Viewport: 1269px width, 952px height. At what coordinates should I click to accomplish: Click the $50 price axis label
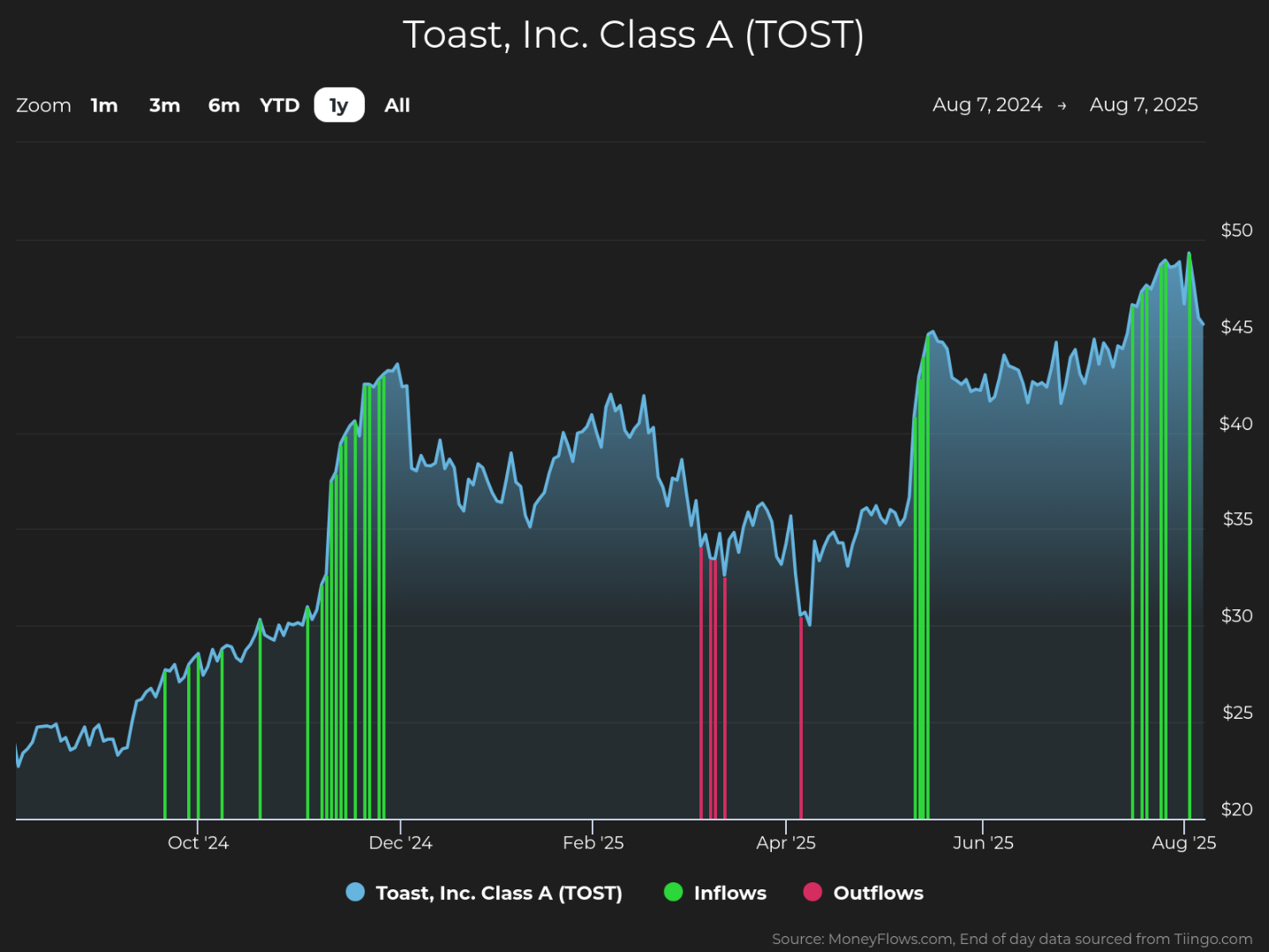(x=1236, y=230)
